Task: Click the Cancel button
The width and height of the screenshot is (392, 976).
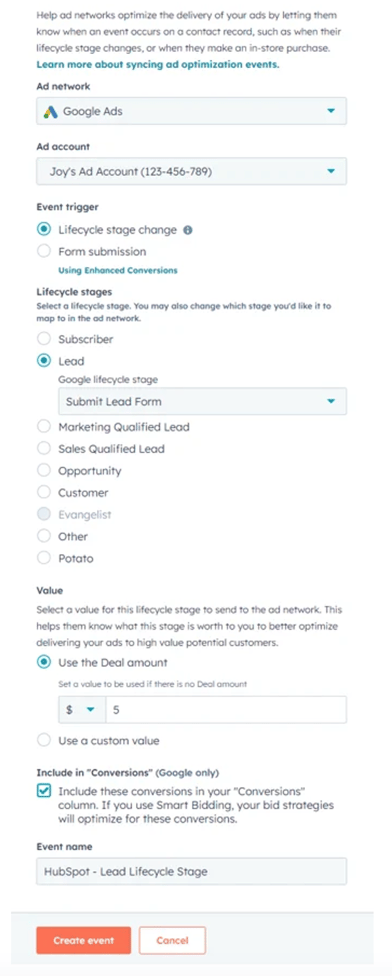Action: (172, 940)
